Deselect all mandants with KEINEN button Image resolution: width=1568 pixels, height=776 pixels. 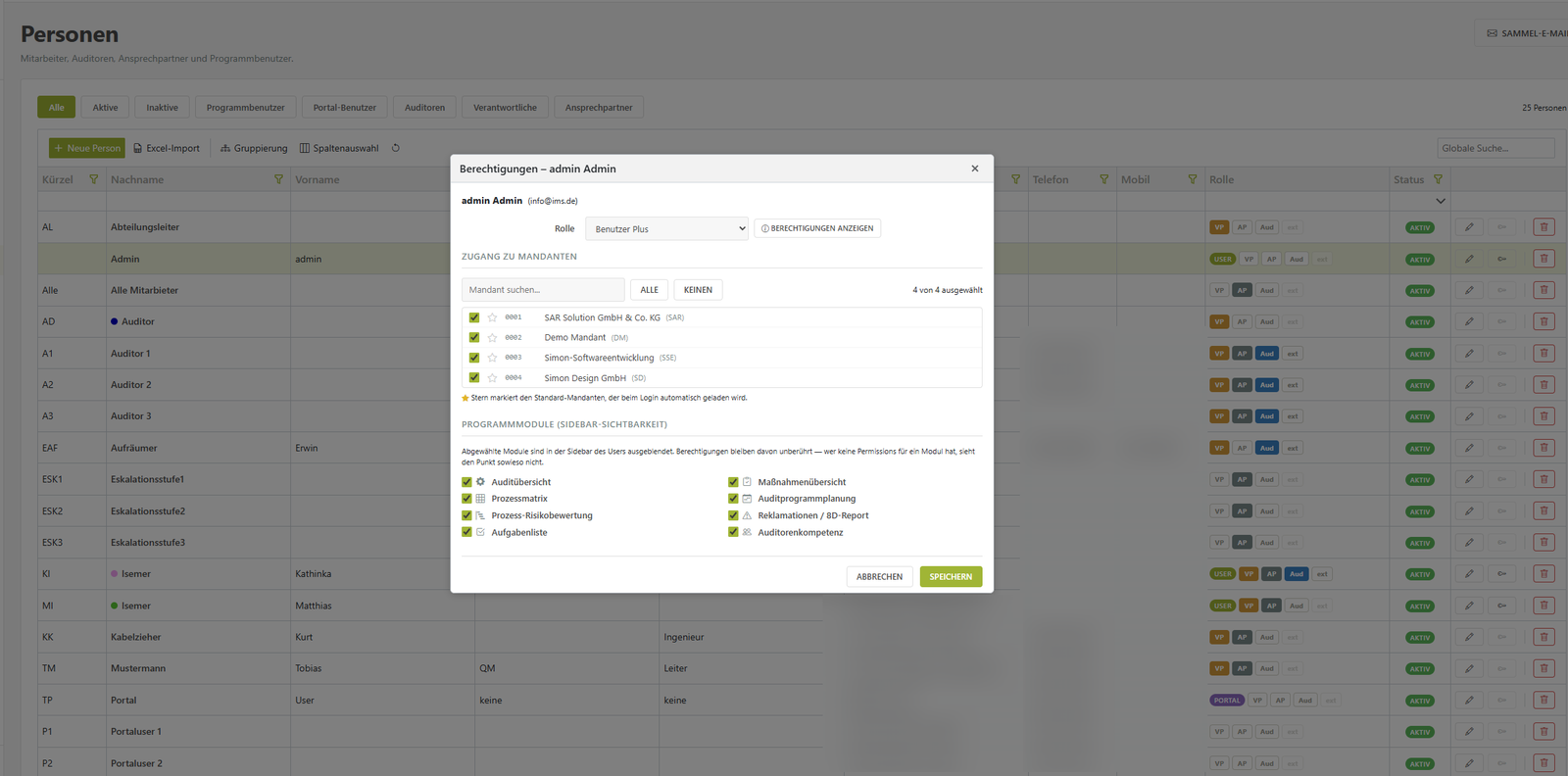pos(698,290)
